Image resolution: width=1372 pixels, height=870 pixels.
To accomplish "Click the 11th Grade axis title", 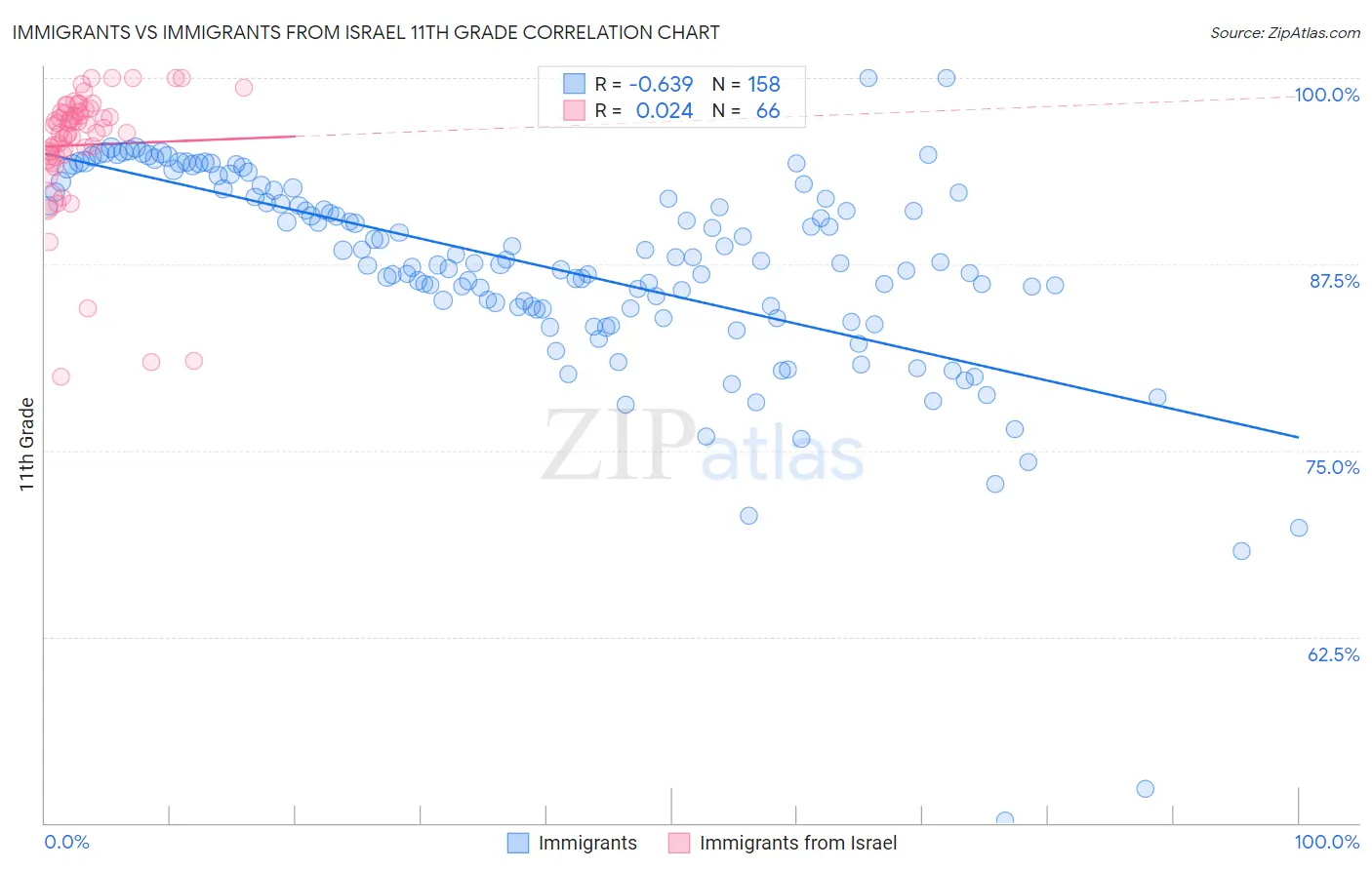I will tap(26, 444).
